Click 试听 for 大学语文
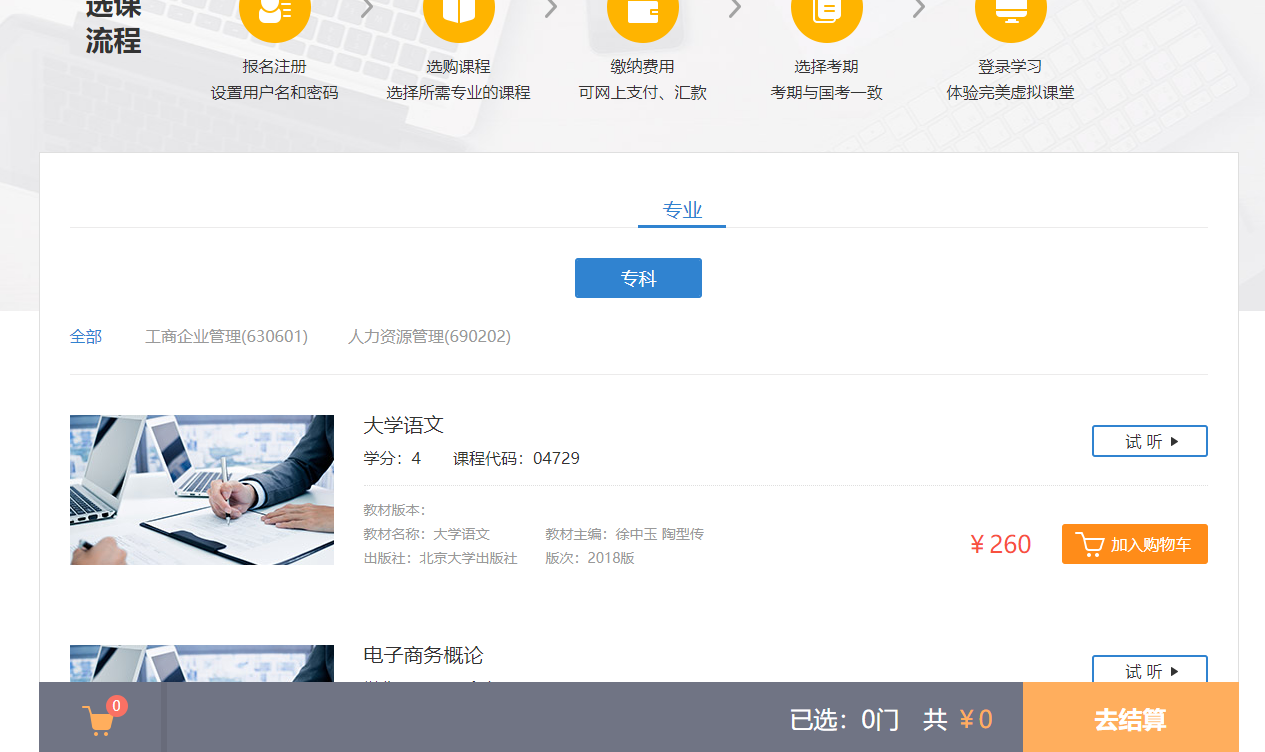The image size is (1265, 752). point(1150,441)
